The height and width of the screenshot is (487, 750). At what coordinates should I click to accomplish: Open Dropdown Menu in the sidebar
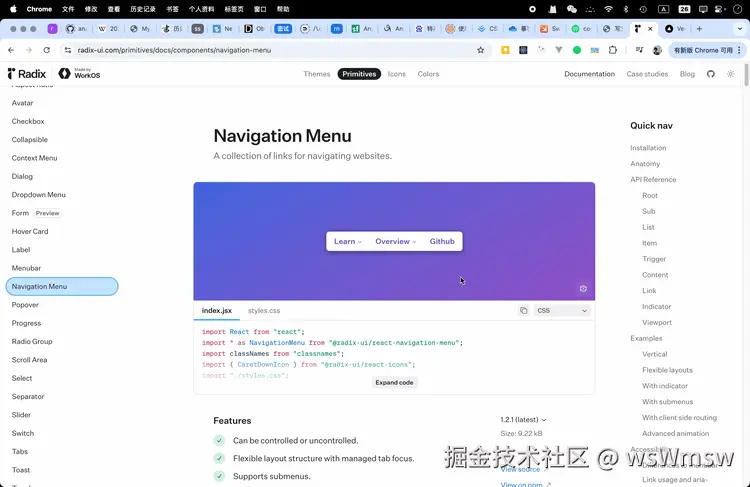point(38,195)
